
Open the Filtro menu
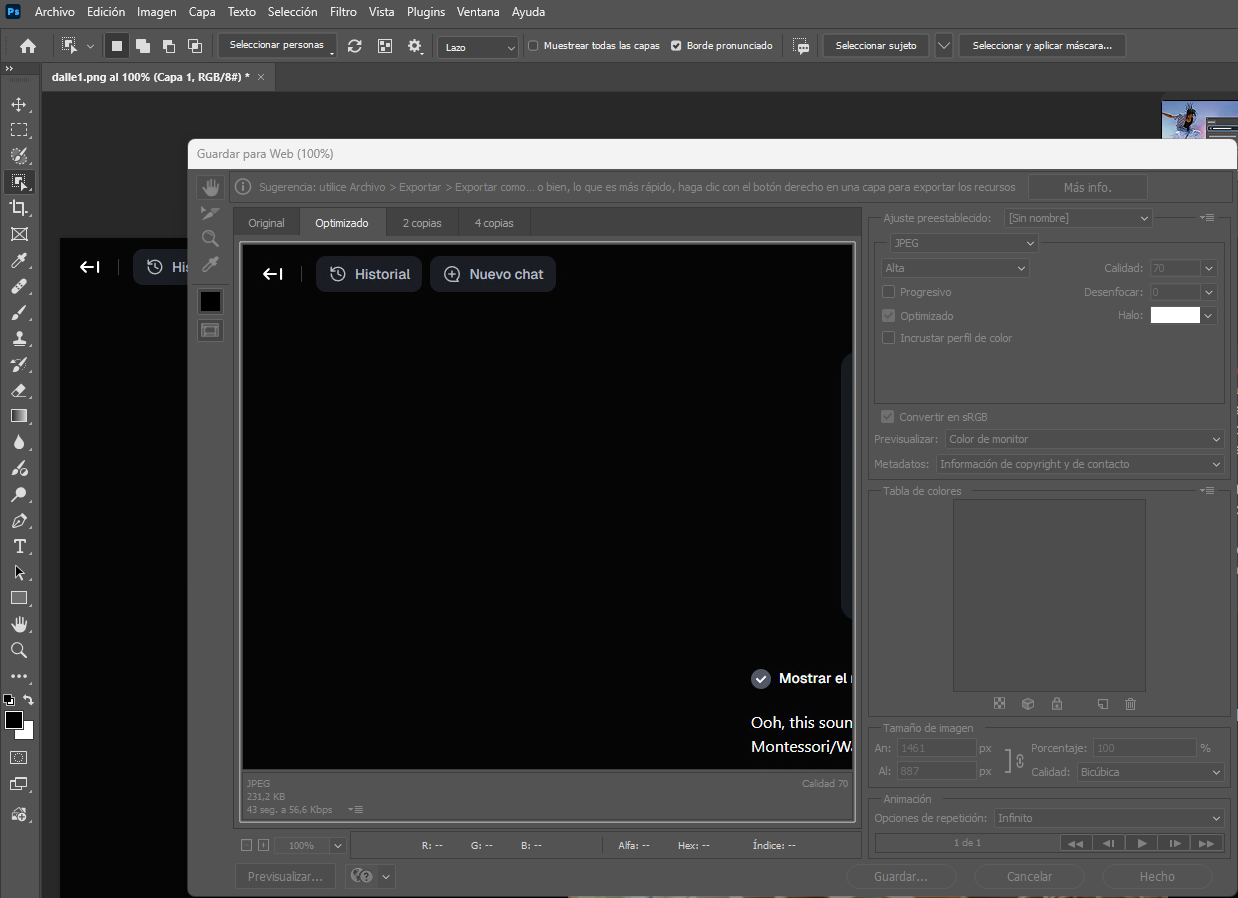[x=343, y=12]
